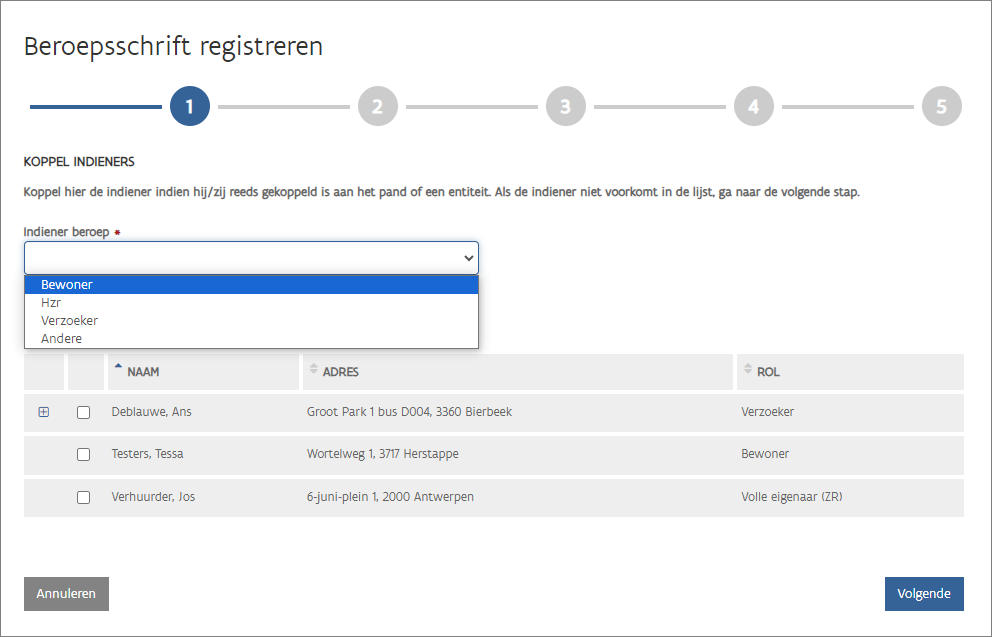Select Verzoeker in the dropdown list
992x637 pixels.
coord(70,321)
